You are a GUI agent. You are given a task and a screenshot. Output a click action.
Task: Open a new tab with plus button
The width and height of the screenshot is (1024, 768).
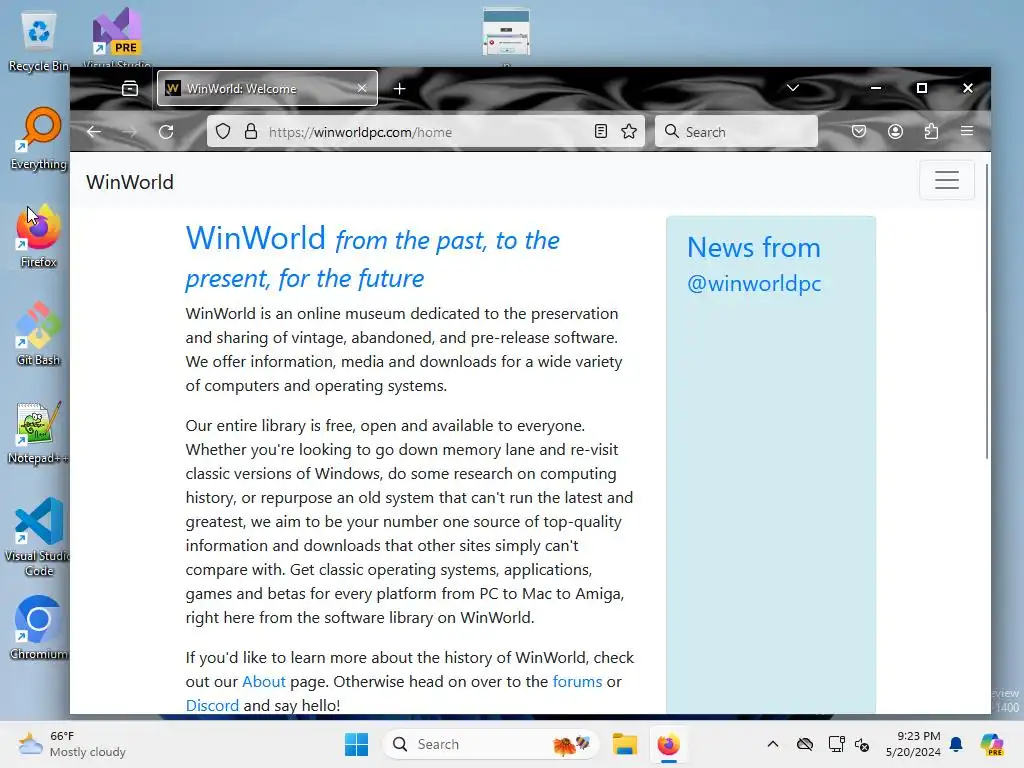click(400, 88)
